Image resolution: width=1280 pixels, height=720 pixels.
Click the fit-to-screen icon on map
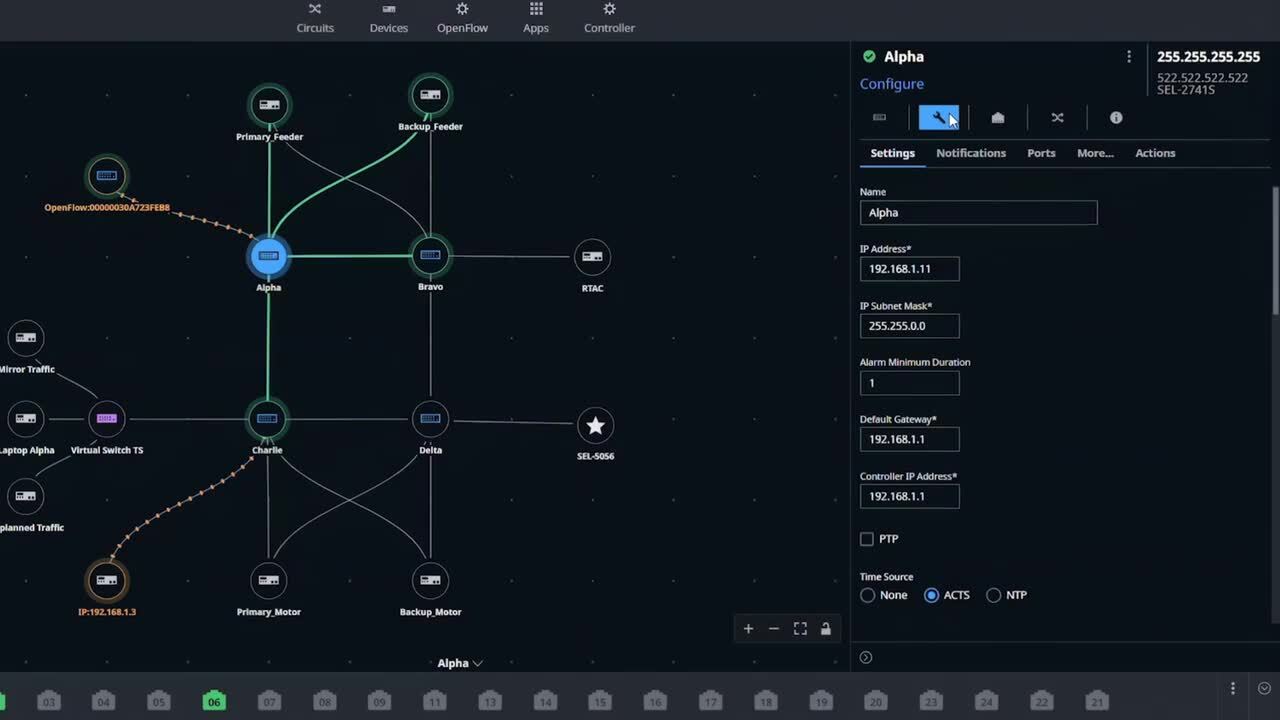[800, 629]
